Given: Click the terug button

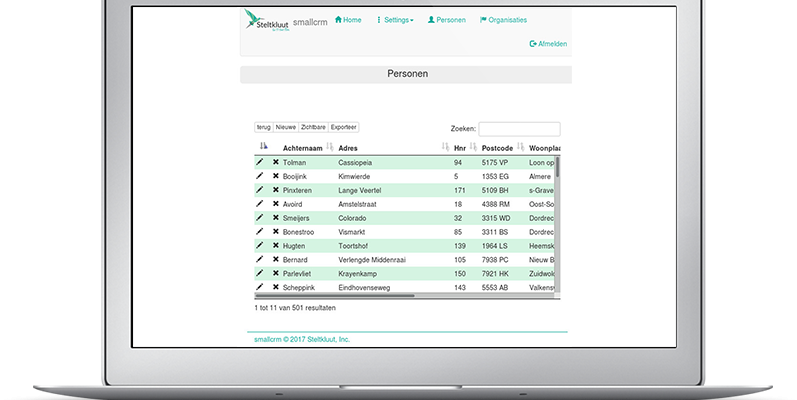Looking at the screenshot, I should [x=264, y=127].
